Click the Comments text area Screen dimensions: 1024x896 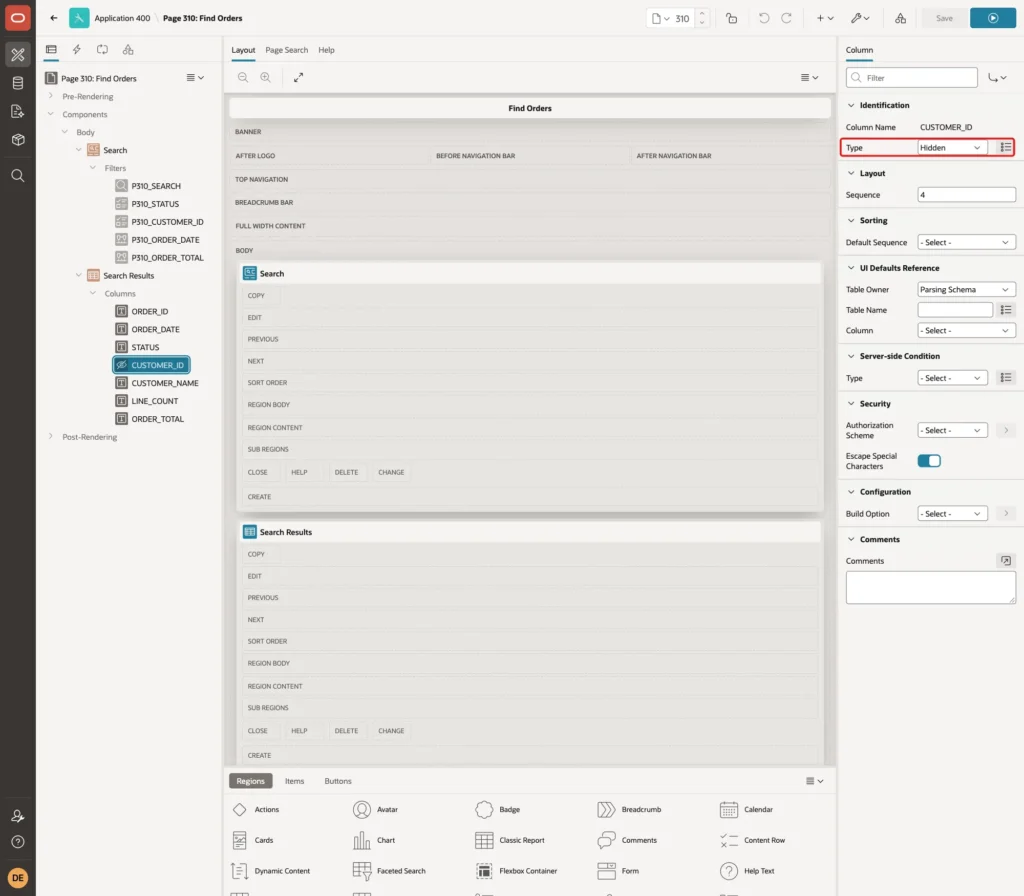pyautogui.click(x=931, y=587)
